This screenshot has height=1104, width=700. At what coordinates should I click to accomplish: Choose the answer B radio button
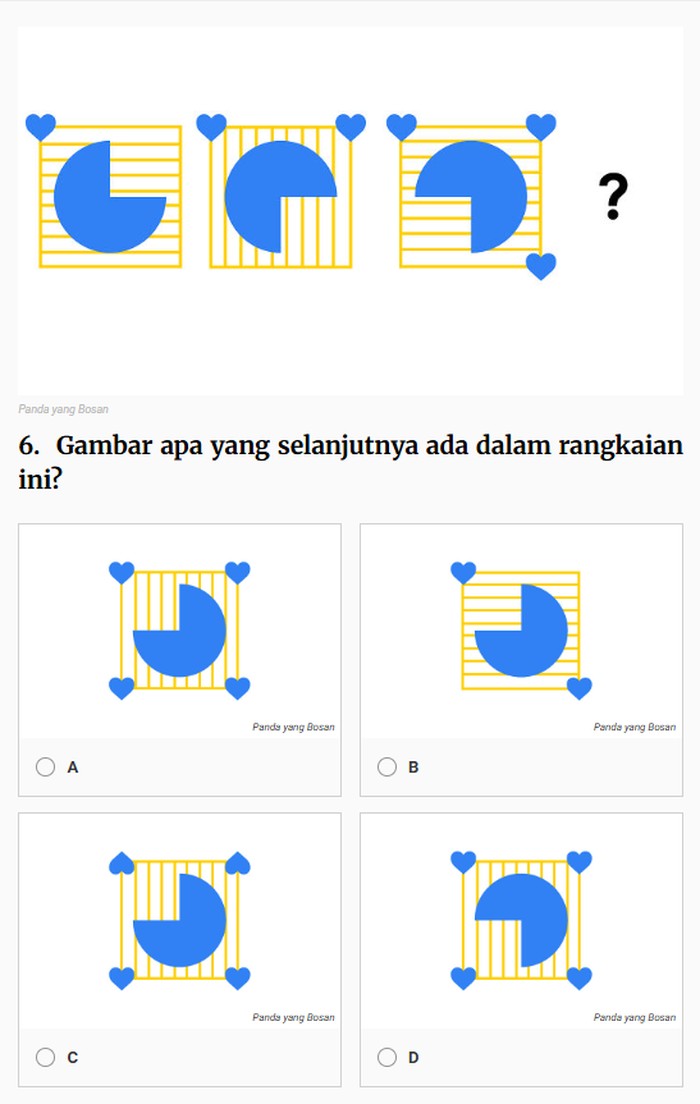point(387,767)
